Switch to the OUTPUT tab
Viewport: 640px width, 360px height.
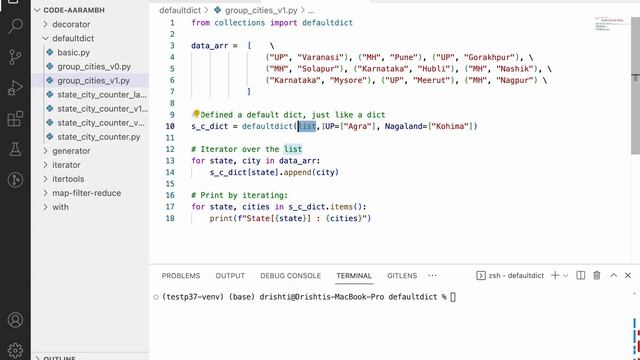point(230,276)
